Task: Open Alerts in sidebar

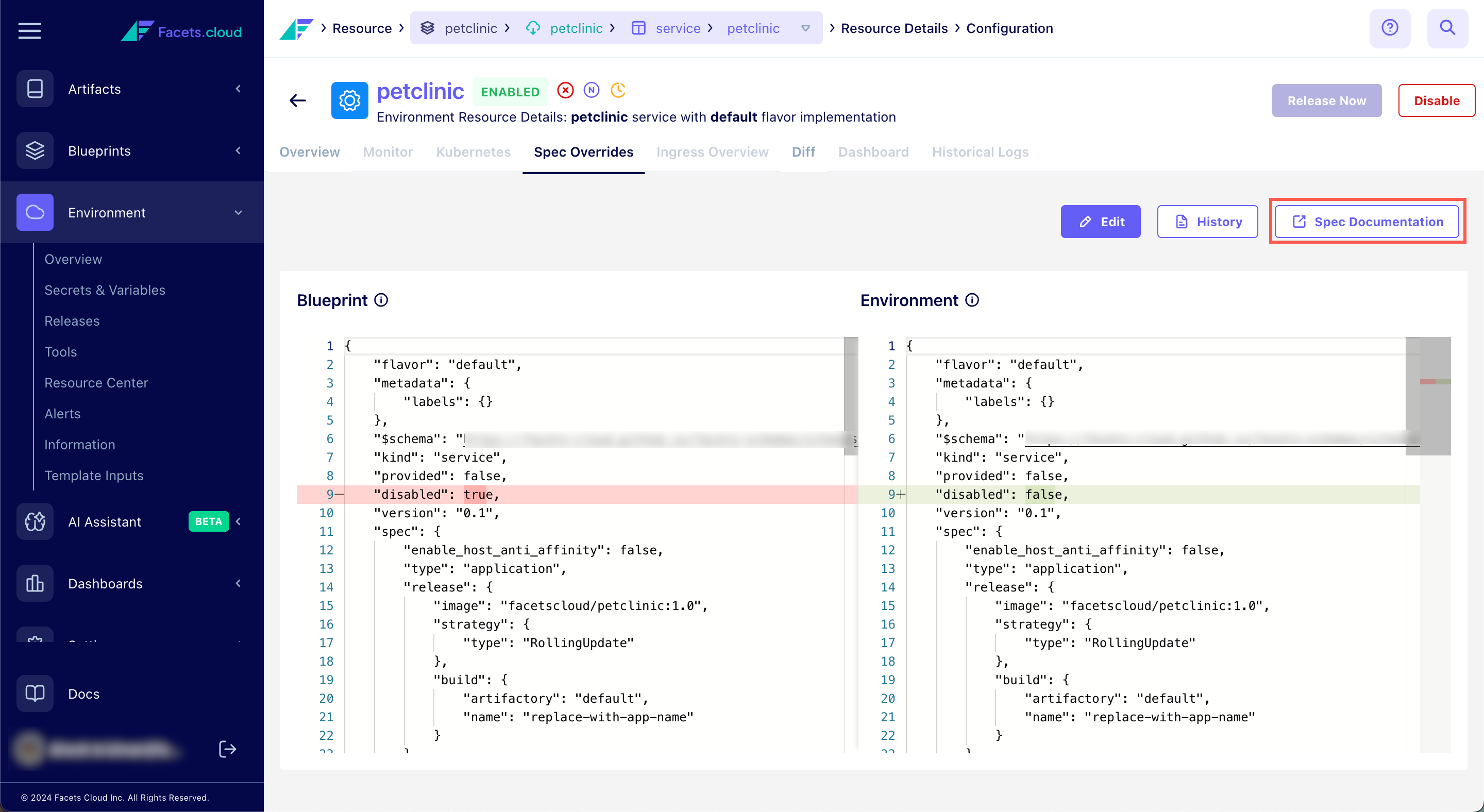Action: (62, 414)
